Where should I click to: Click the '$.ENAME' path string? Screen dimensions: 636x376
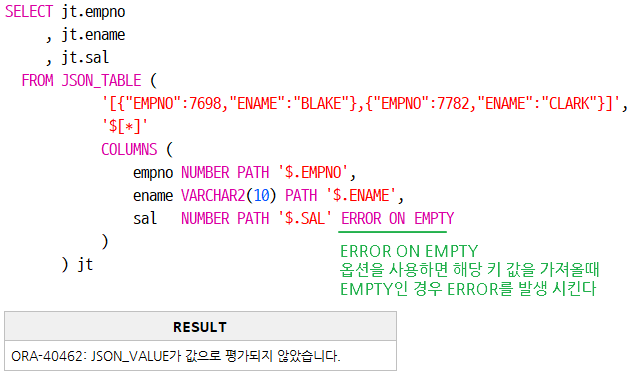point(361,196)
